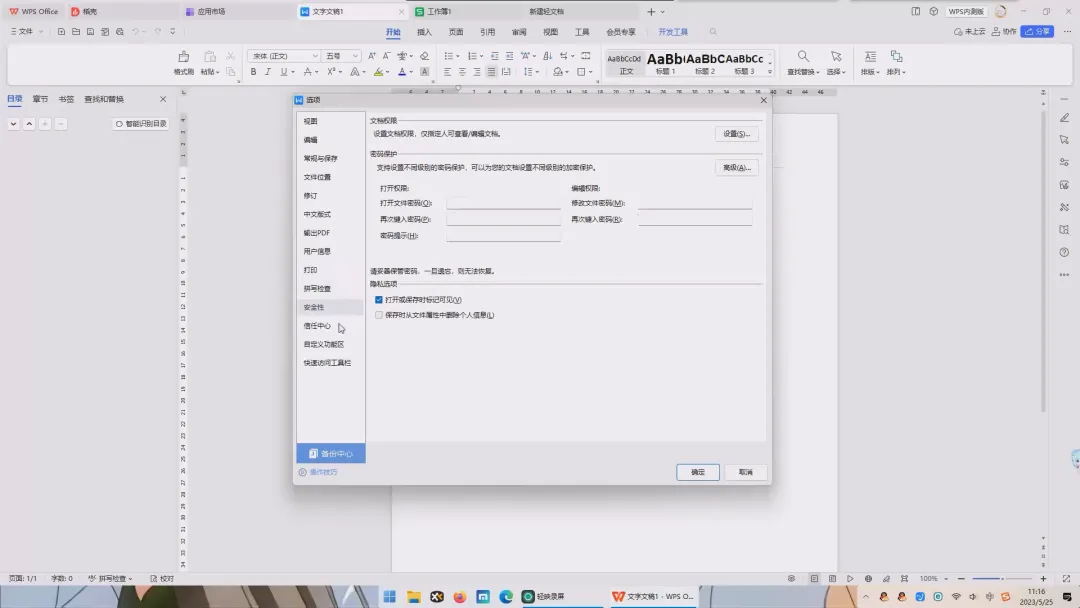Open the 选择 dropdown in ribbon
This screenshot has height=608, width=1080.
[x=835, y=72]
